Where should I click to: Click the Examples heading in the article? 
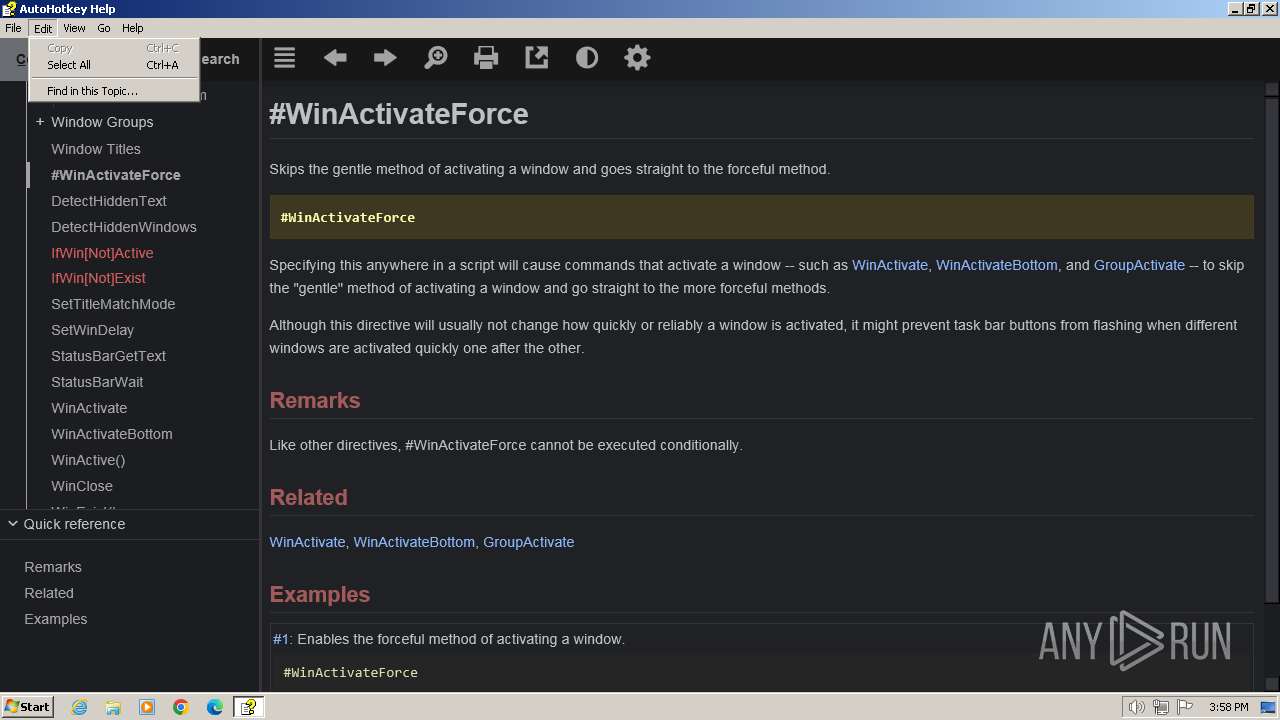[320, 594]
